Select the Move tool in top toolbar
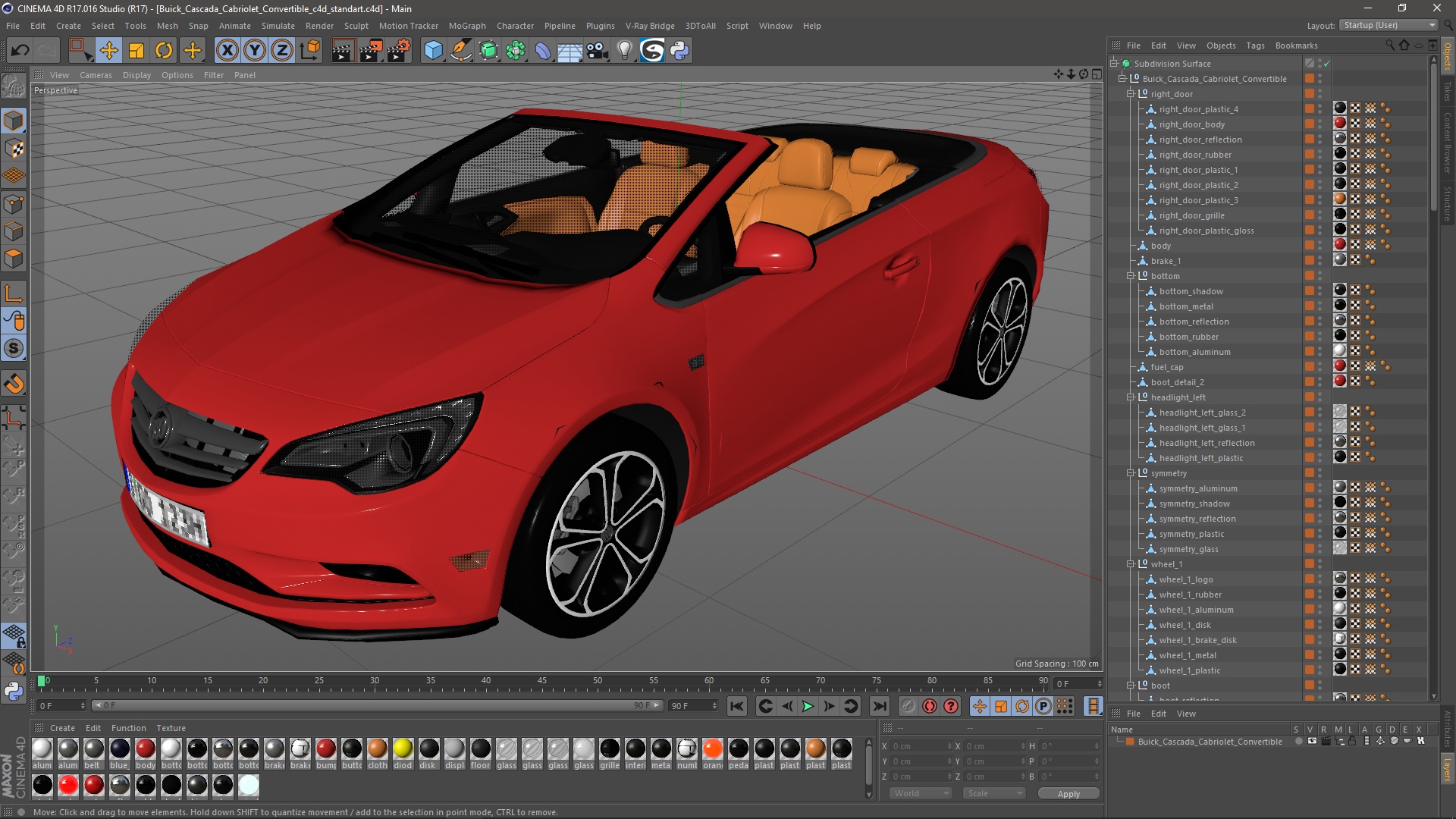Image resolution: width=1456 pixels, height=819 pixels. pos(109,51)
